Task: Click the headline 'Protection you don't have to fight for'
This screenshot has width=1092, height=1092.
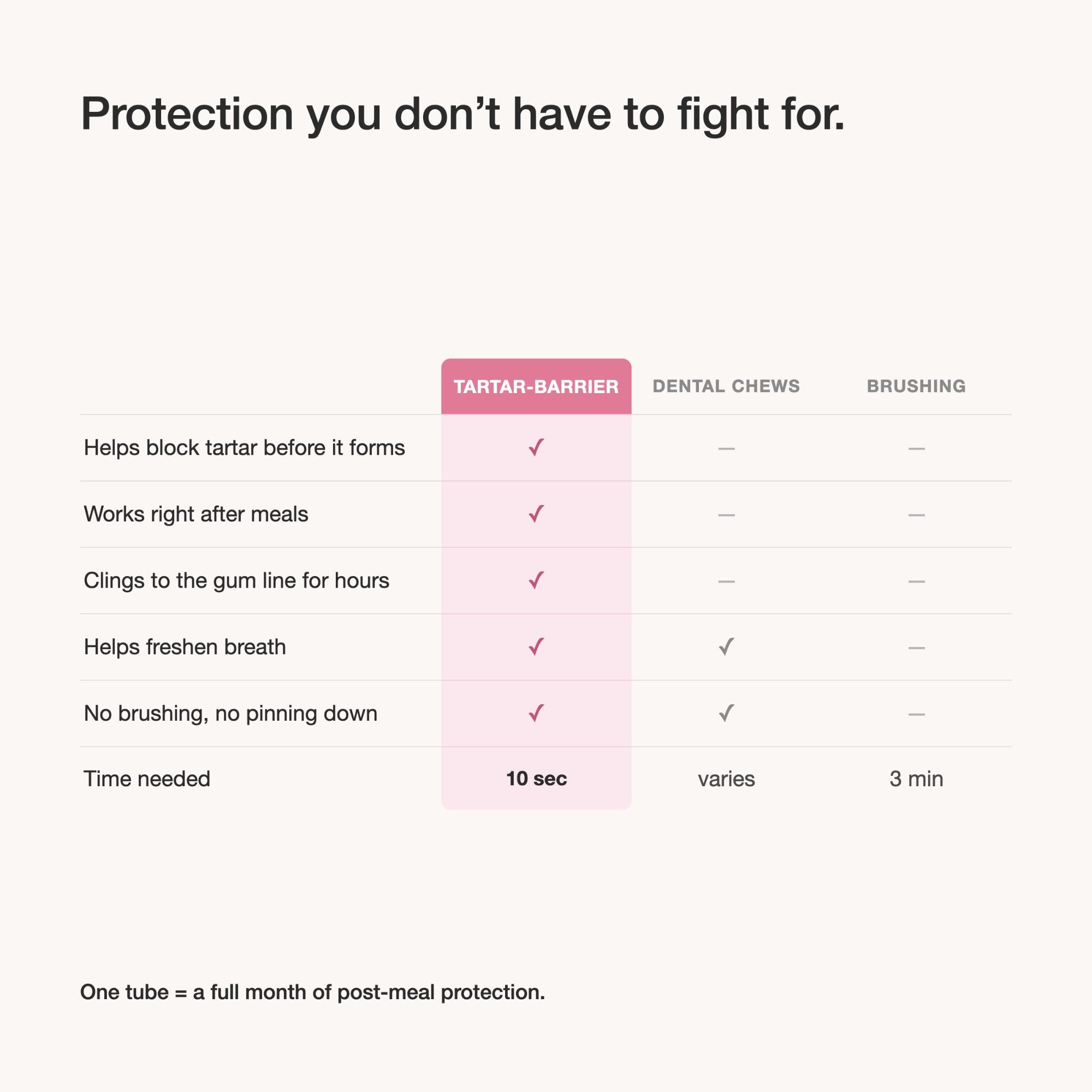Action: [x=462, y=114]
